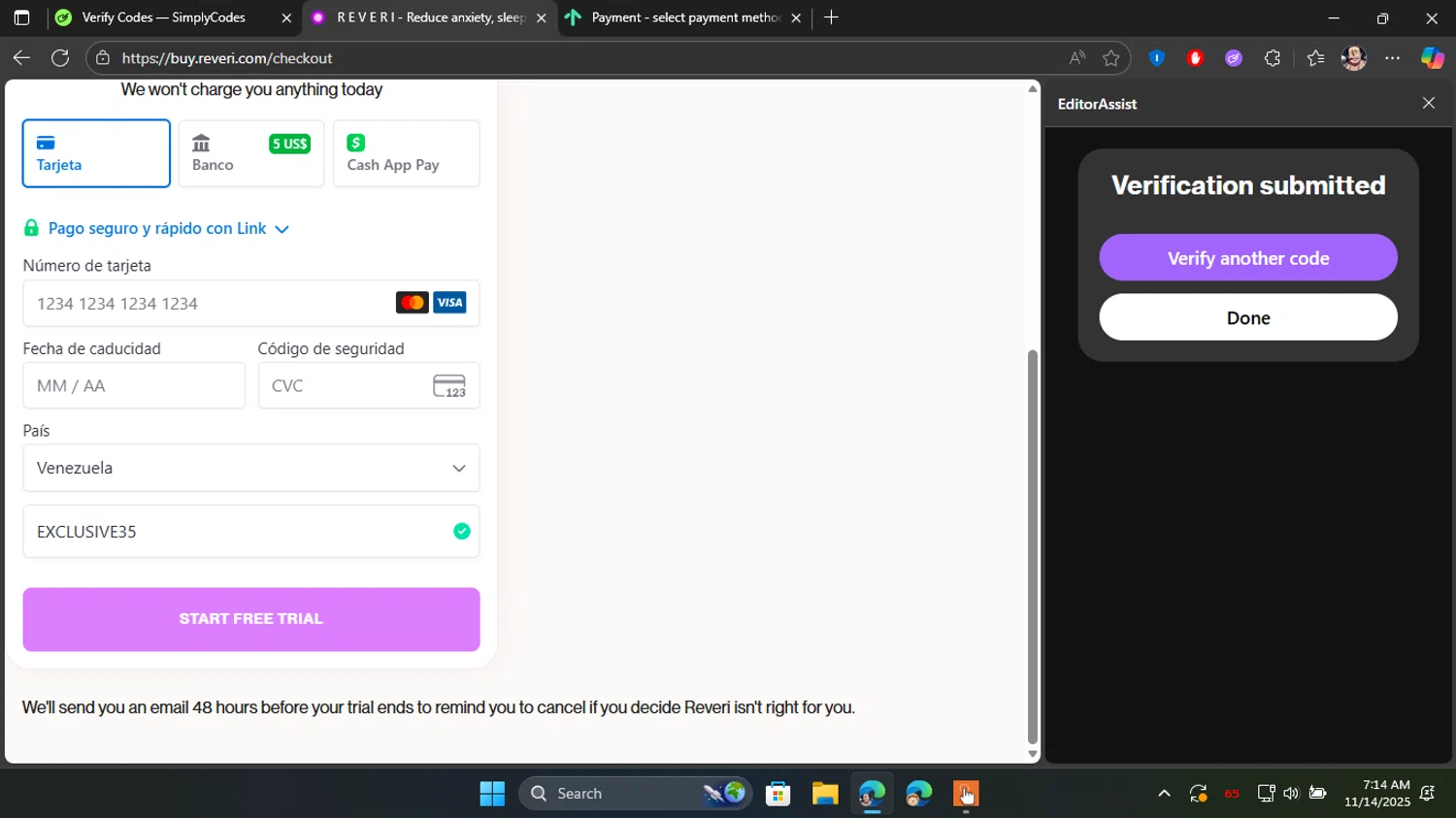Open File Explorer from the taskbar
Image resolution: width=1456 pixels, height=818 pixels.
pos(825,794)
